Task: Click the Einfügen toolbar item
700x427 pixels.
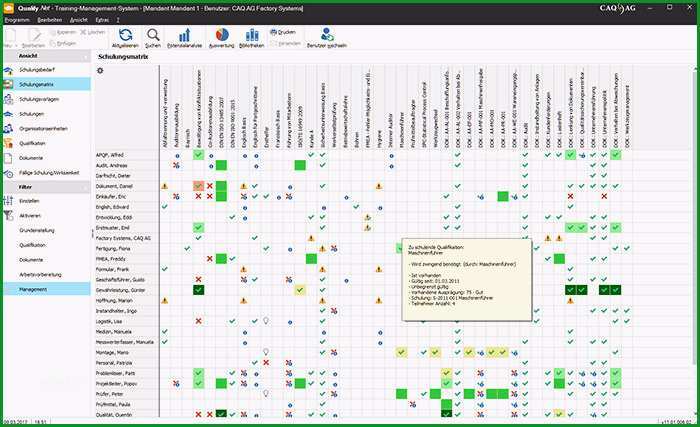Action: pyautogui.click(x=63, y=43)
